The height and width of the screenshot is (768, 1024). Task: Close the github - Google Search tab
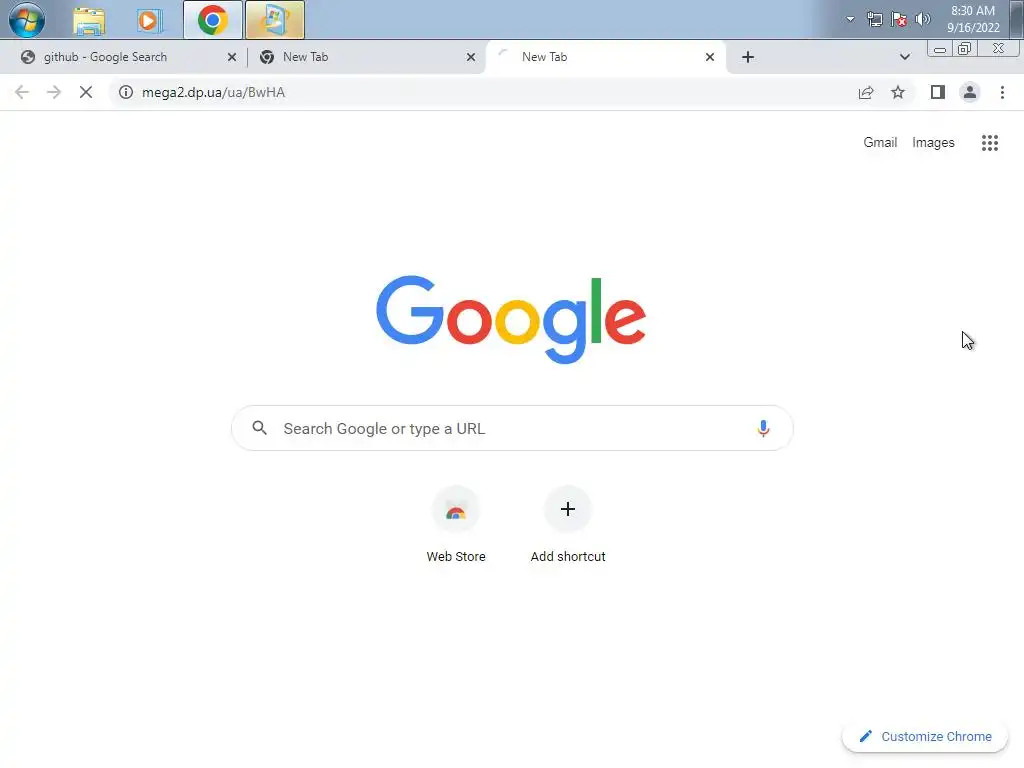[x=232, y=57]
